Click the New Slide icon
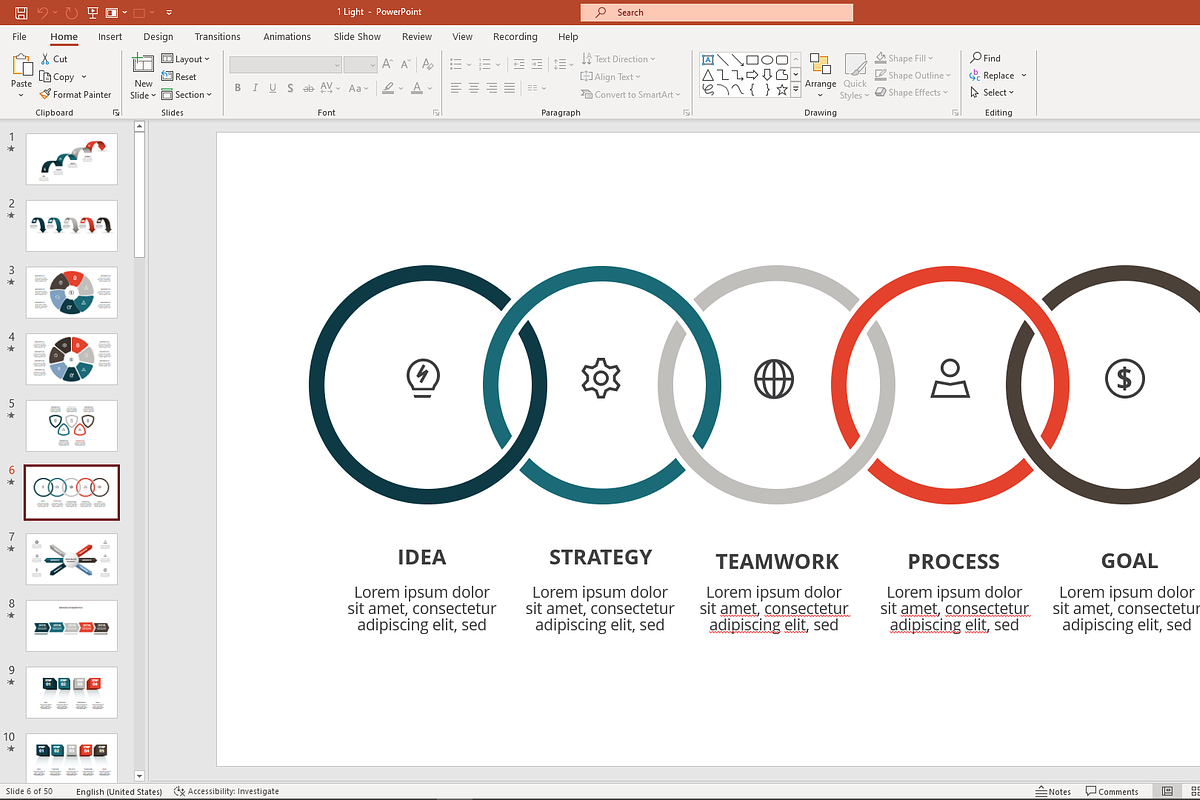The image size is (1200, 800). pos(143,62)
